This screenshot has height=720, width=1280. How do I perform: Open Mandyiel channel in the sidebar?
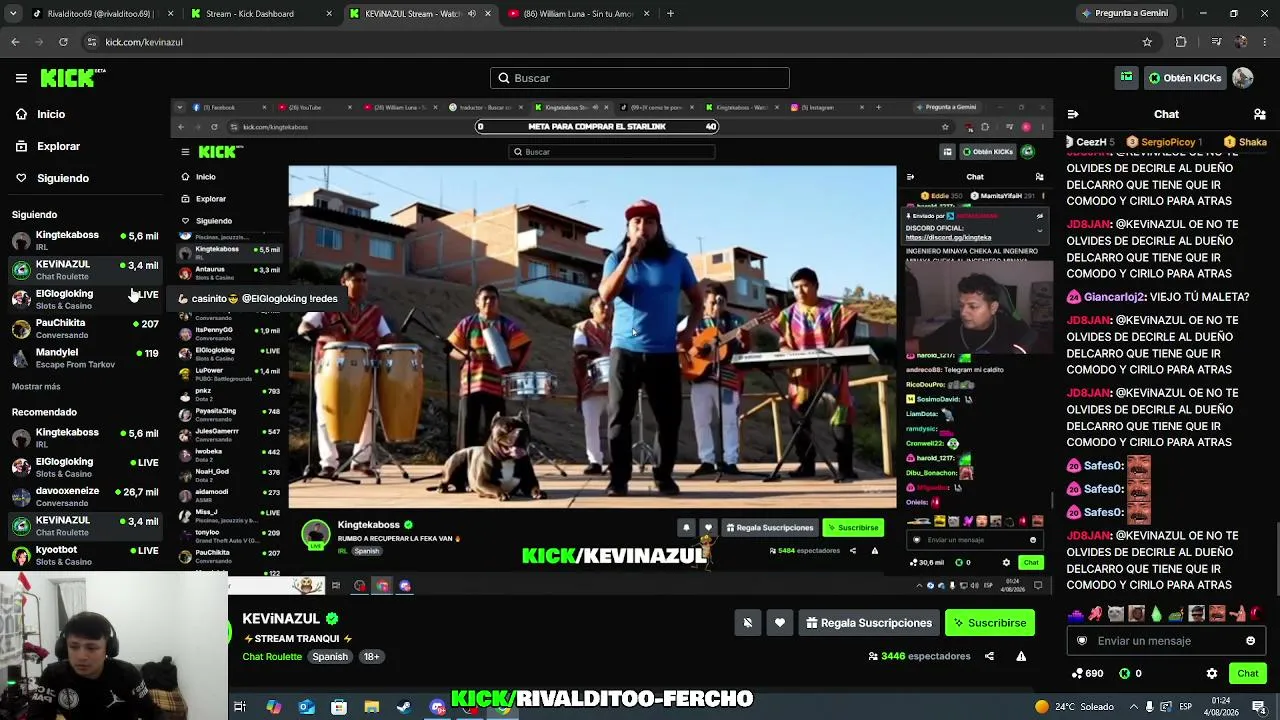click(85, 358)
